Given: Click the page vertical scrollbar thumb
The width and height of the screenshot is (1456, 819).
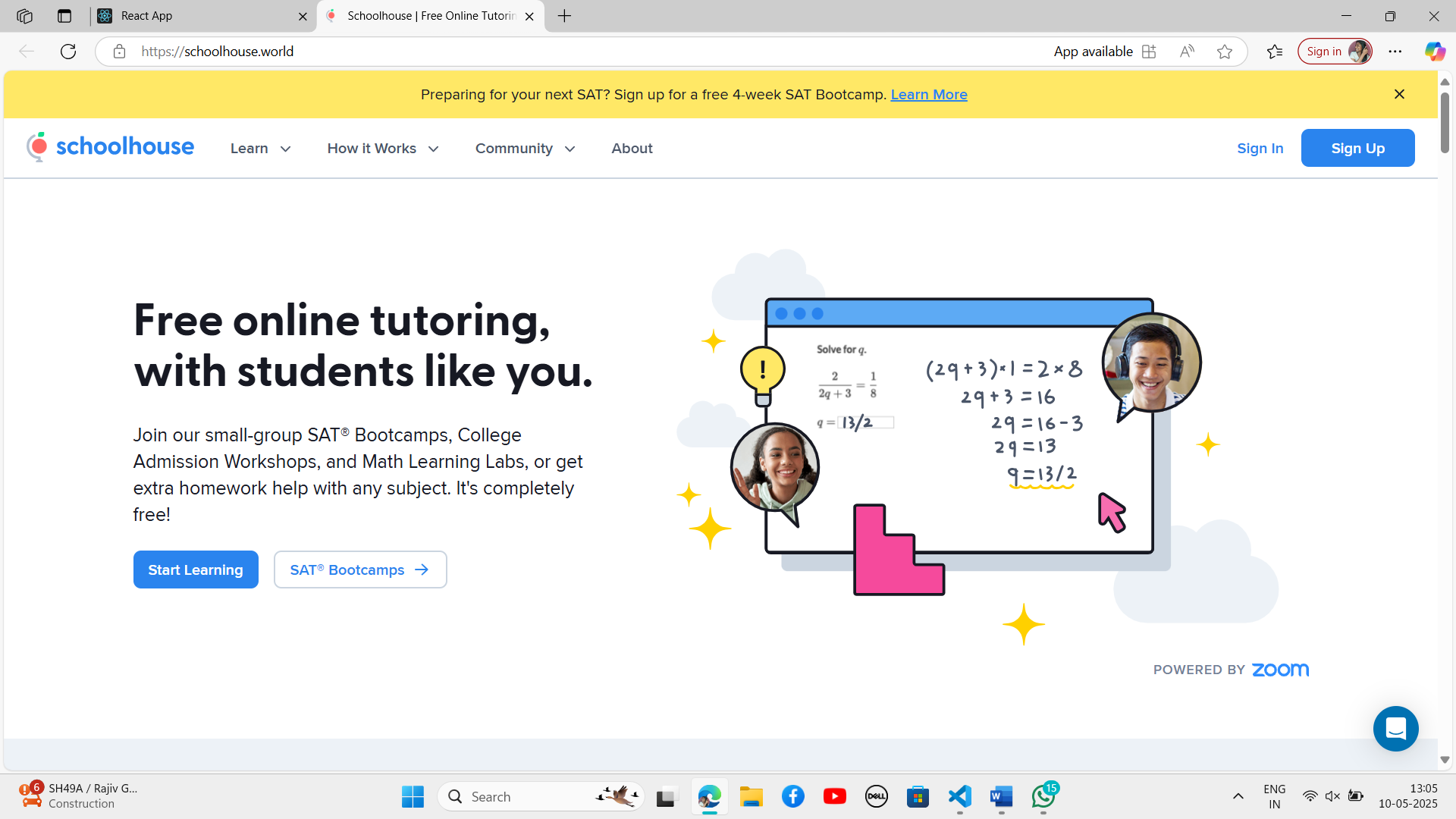Looking at the screenshot, I should click(1445, 121).
